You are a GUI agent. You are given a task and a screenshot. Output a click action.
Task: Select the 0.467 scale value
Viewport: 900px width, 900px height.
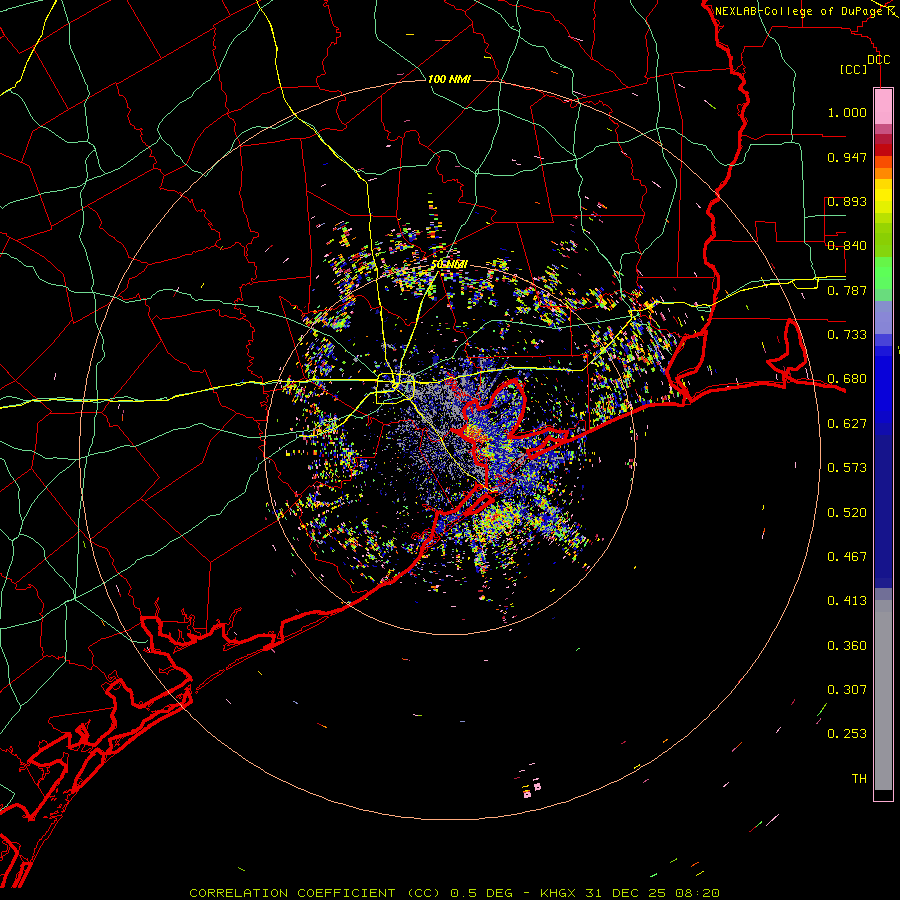tap(847, 557)
